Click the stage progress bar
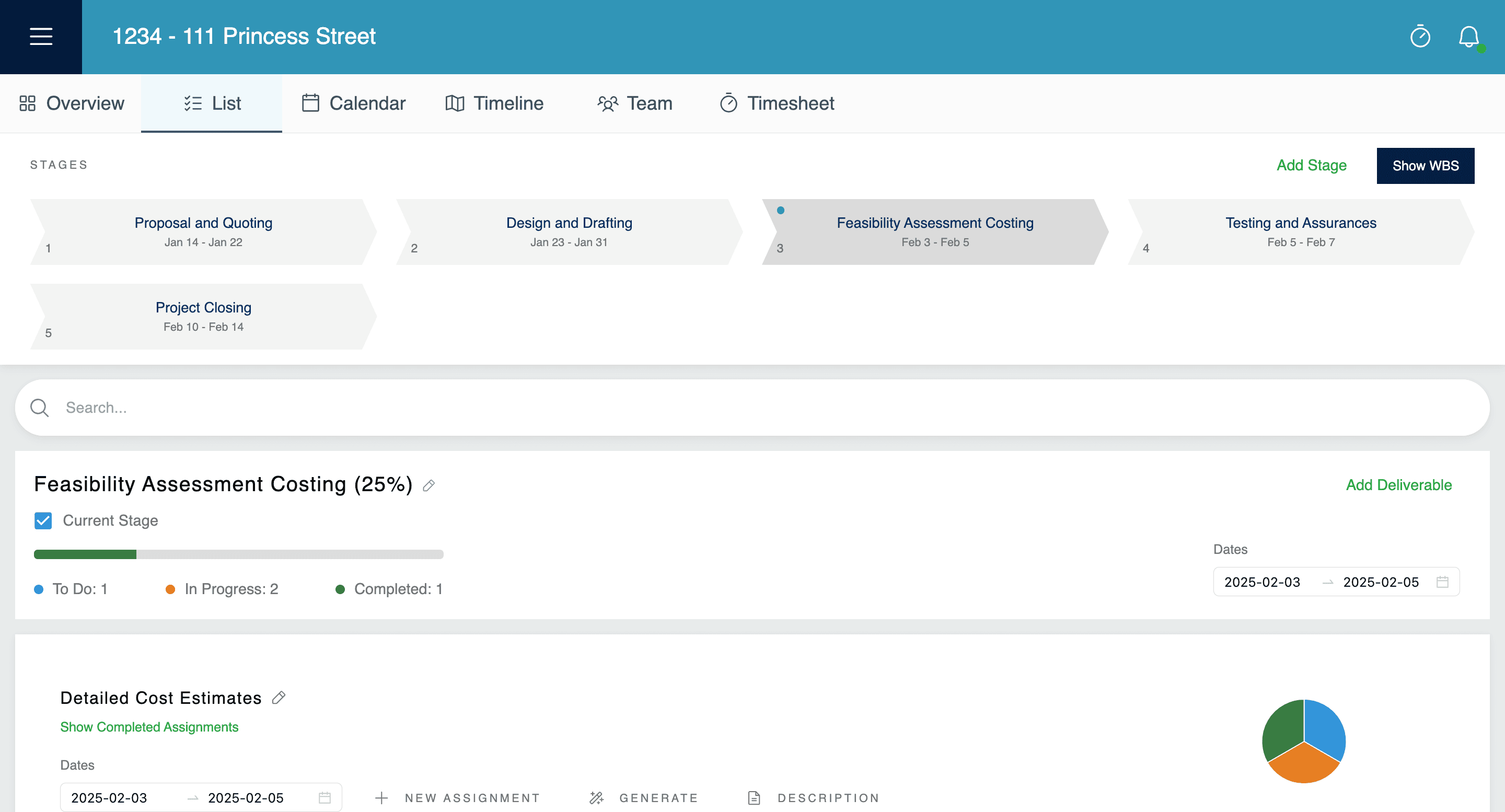The width and height of the screenshot is (1505, 812). [238, 554]
